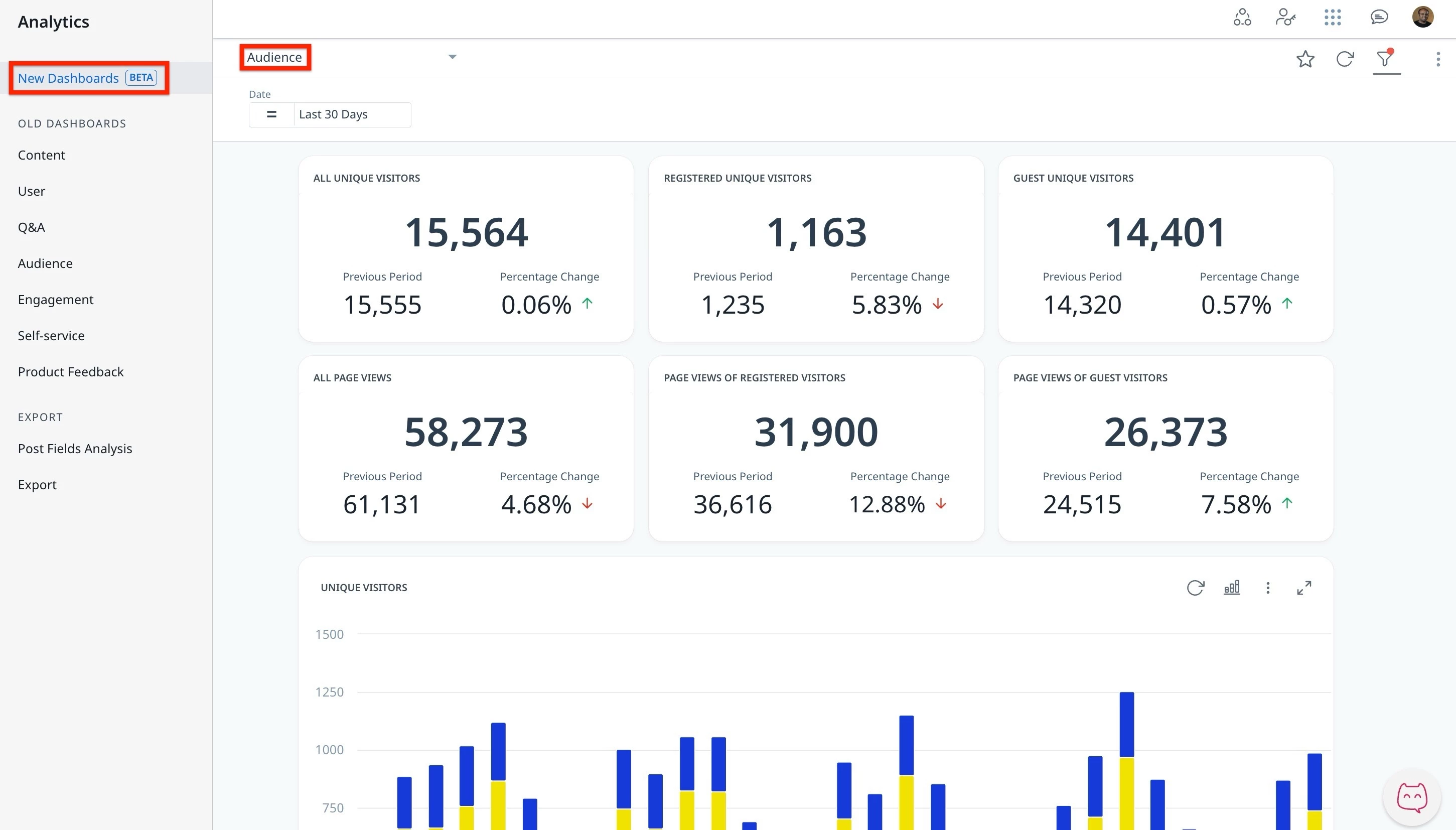The image size is (1456, 830).
Task: Open dashboard three-dot options menu
Action: (1438, 59)
